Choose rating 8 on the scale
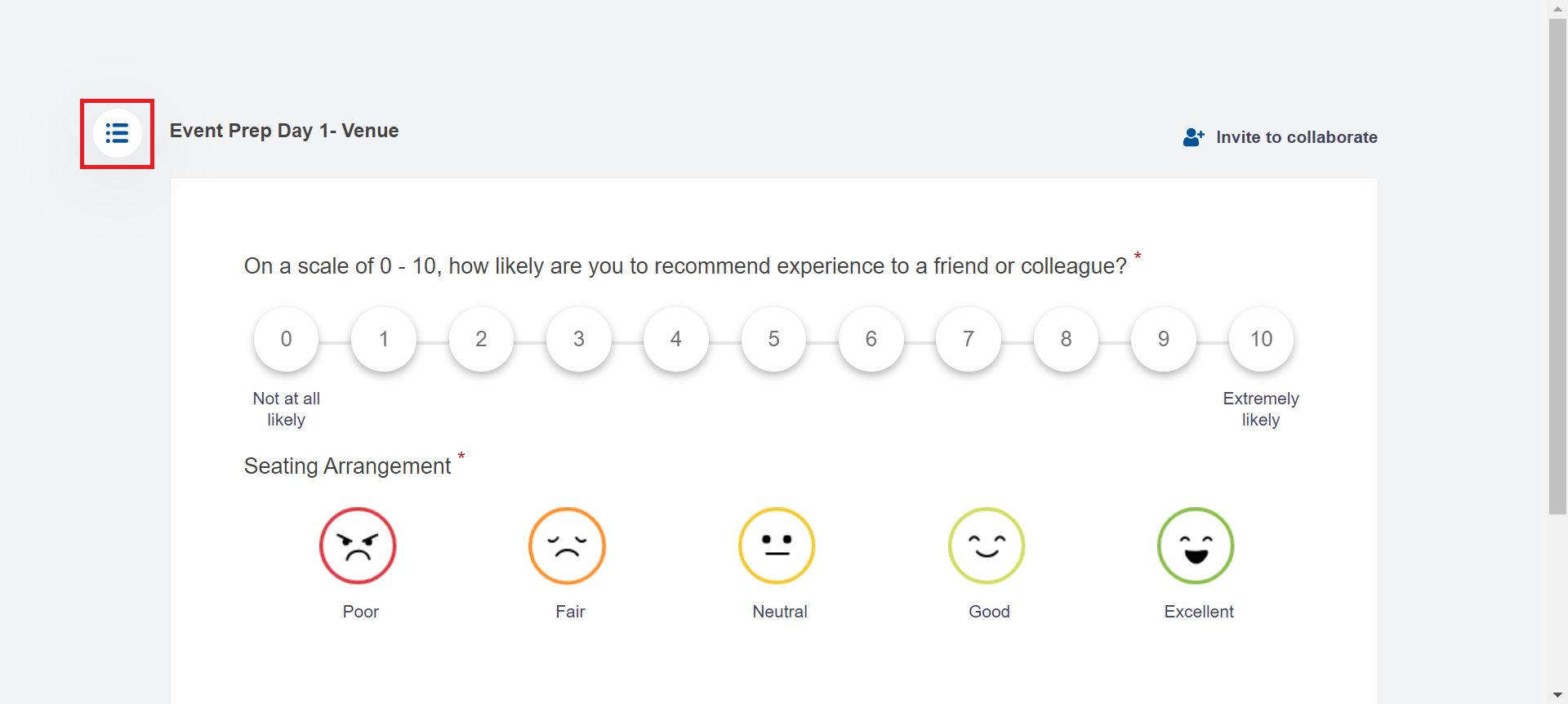 1066,339
